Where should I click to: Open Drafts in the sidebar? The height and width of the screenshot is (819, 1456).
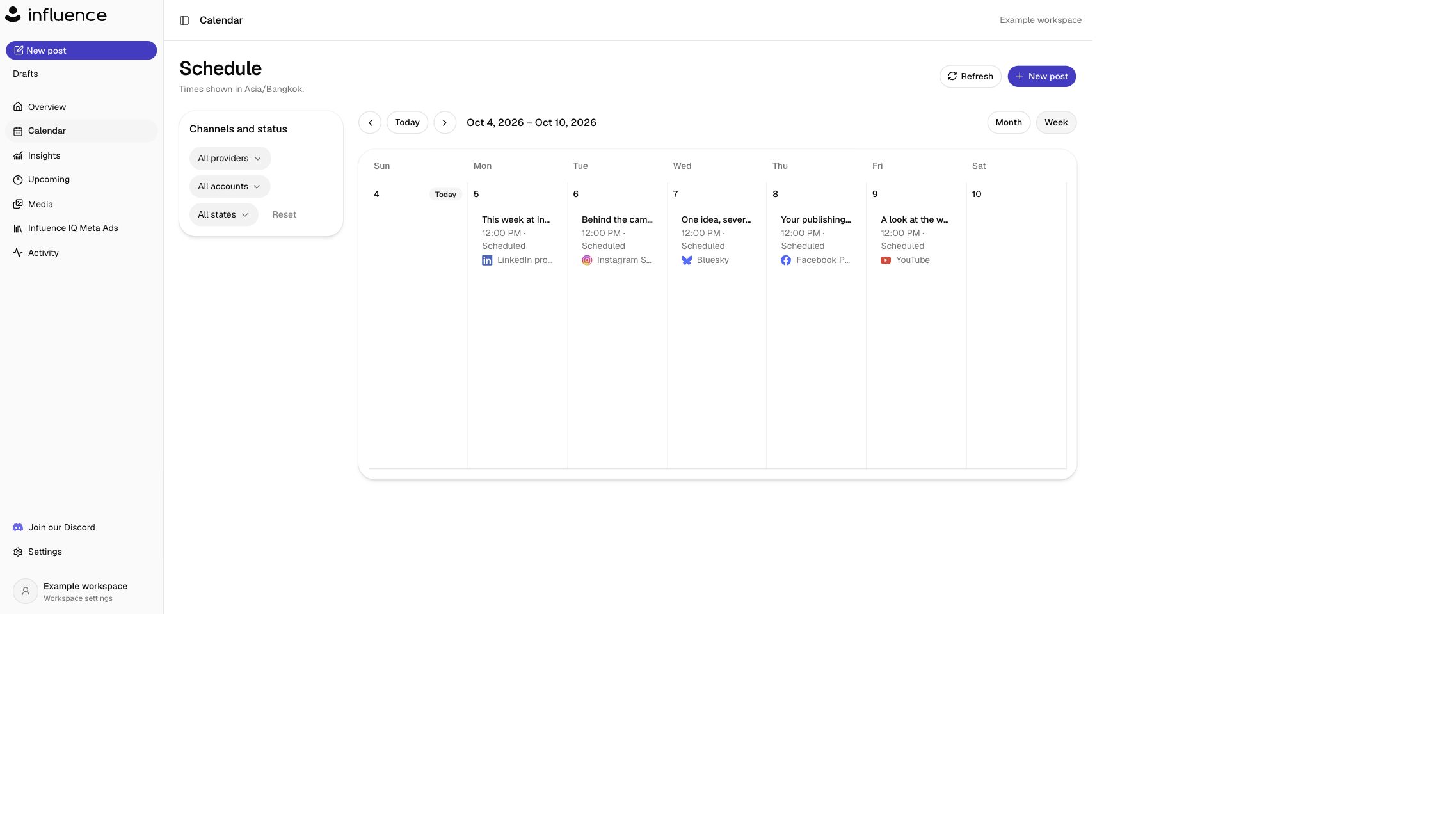pyautogui.click(x=26, y=74)
